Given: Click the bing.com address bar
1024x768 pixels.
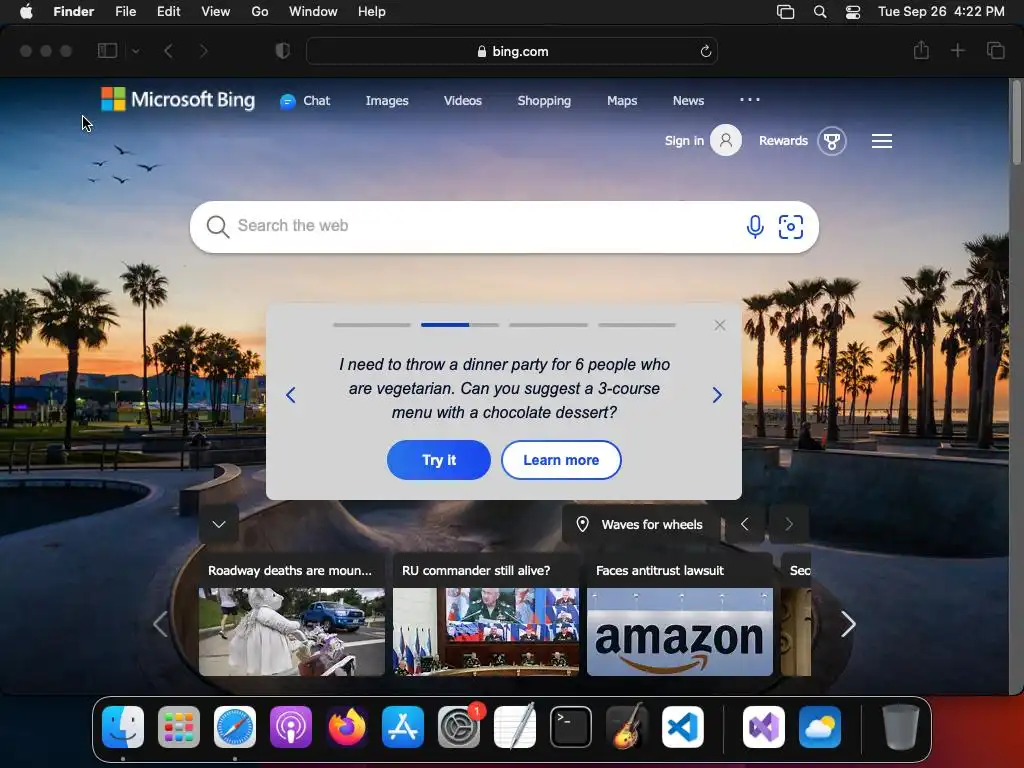Looking at the screenshot, I should click(512, 51).
